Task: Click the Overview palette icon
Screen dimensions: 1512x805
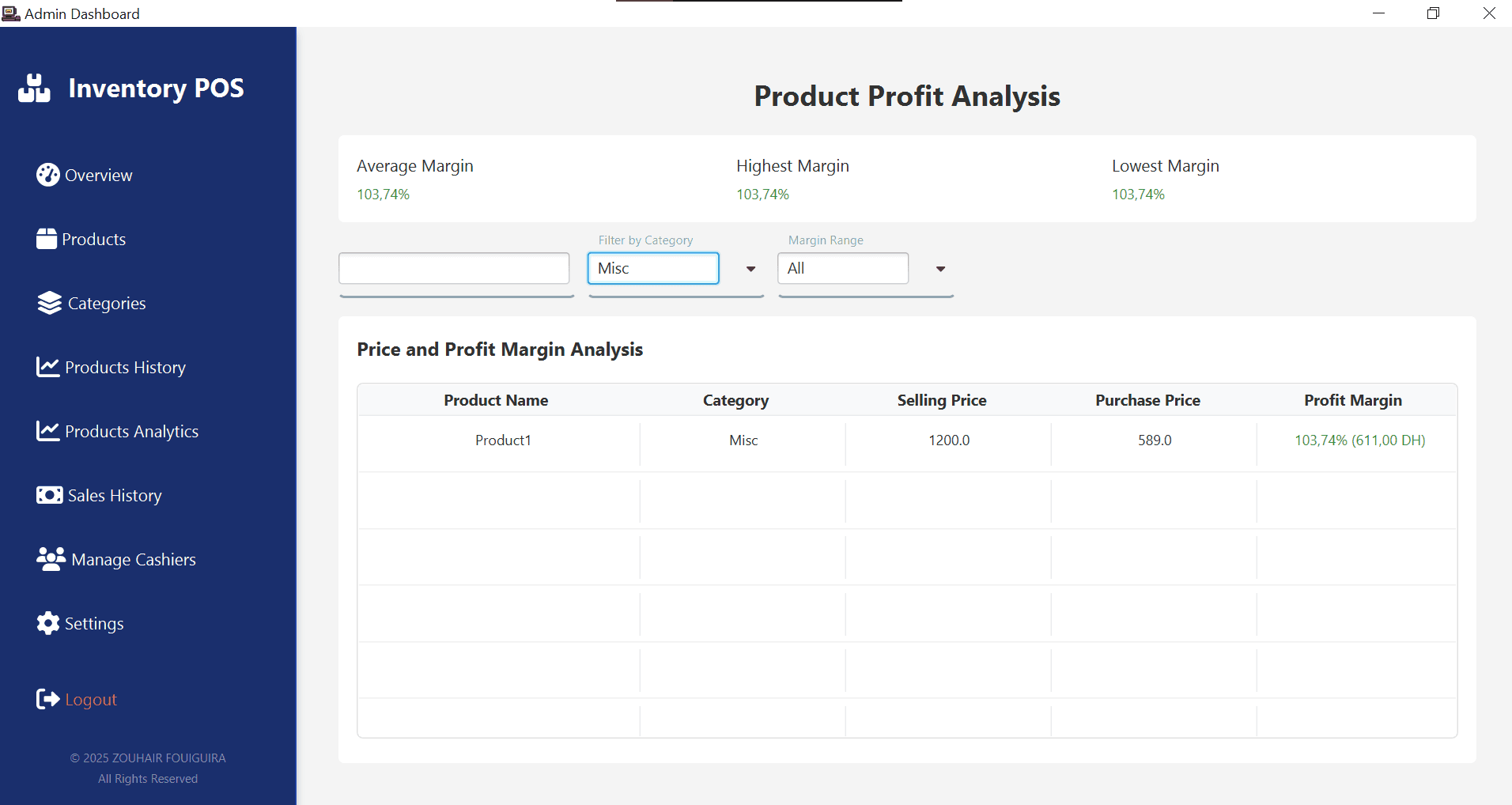Action: (x=47, y=175)
